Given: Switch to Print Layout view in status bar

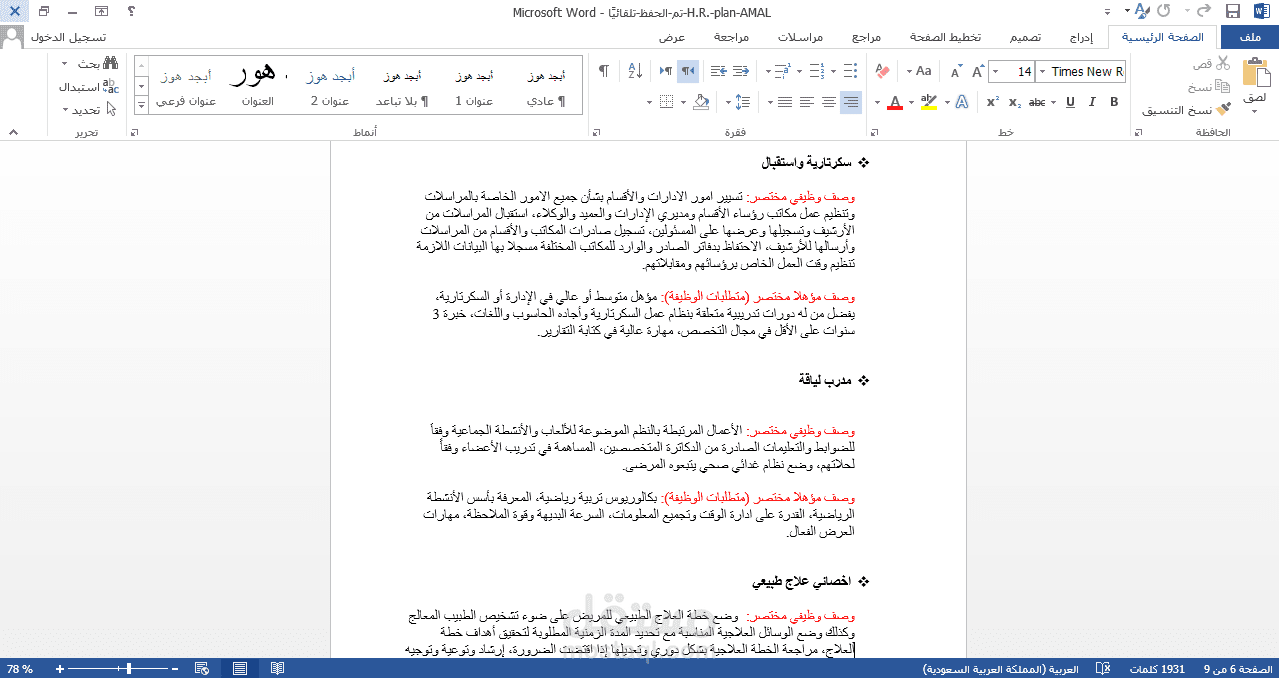Looking at the screenshot, I should click(x=240, y=668).
